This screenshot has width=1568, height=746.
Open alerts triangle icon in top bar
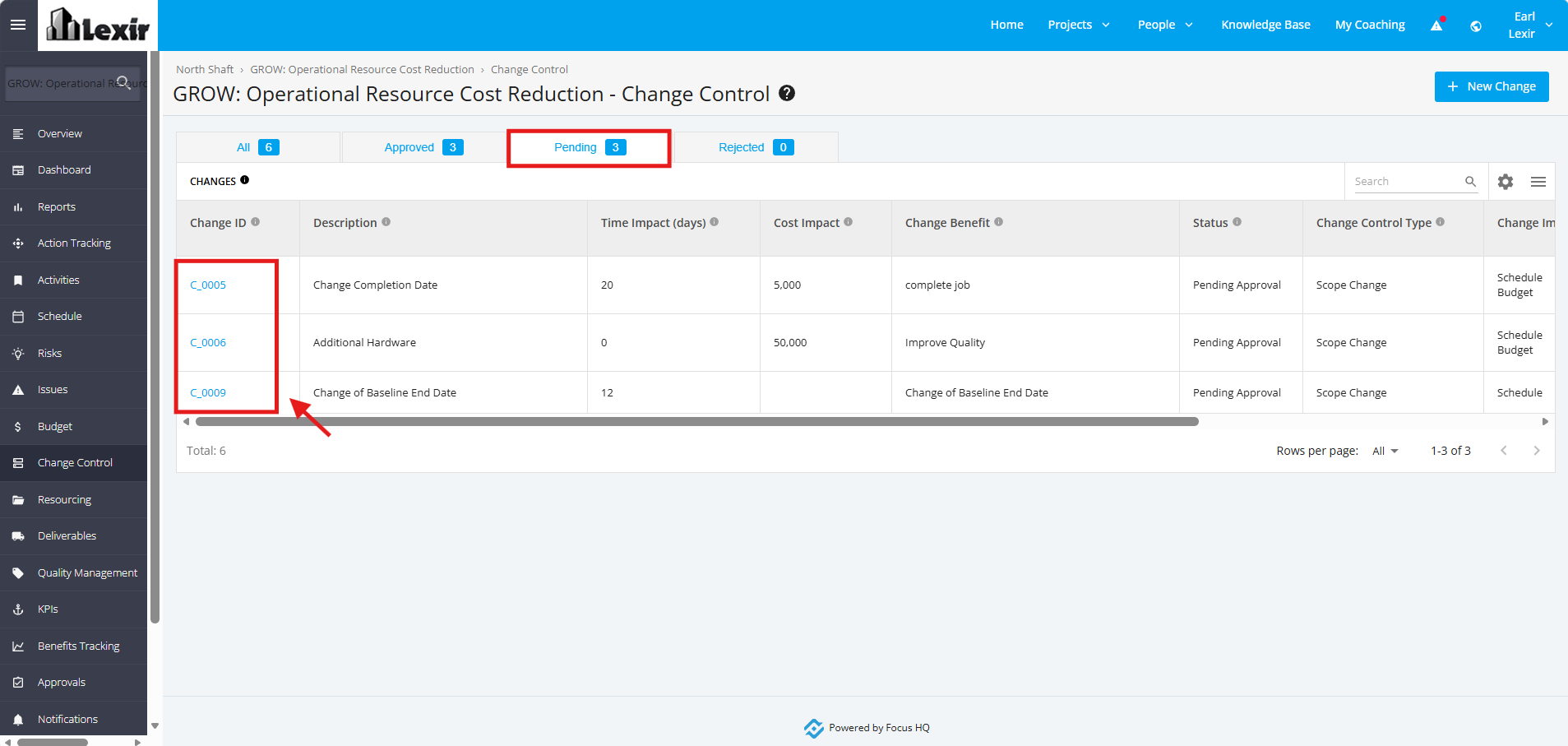pyautogui.click(x=1437, y=25)
